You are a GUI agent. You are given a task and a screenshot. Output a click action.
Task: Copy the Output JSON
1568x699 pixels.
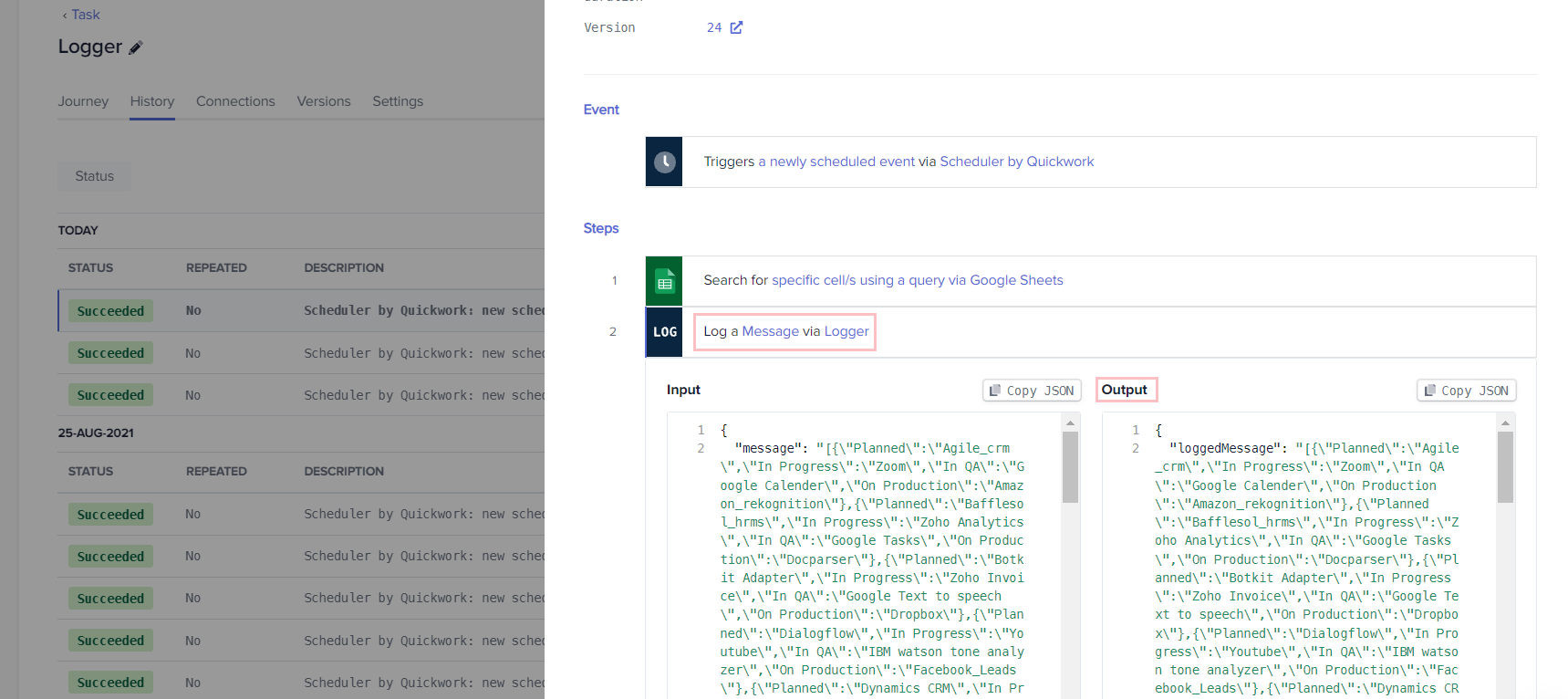pos(1466,391)
